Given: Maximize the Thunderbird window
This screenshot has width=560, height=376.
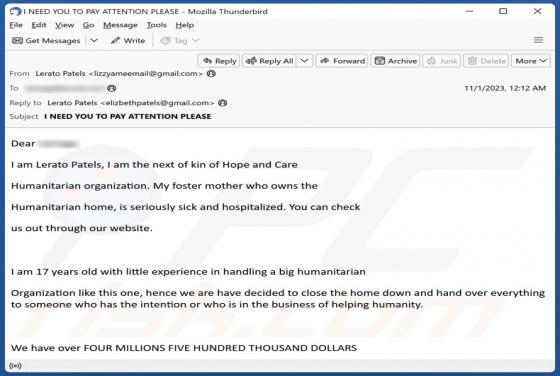Looking at the screenshot, I should [x=503, y=11].
